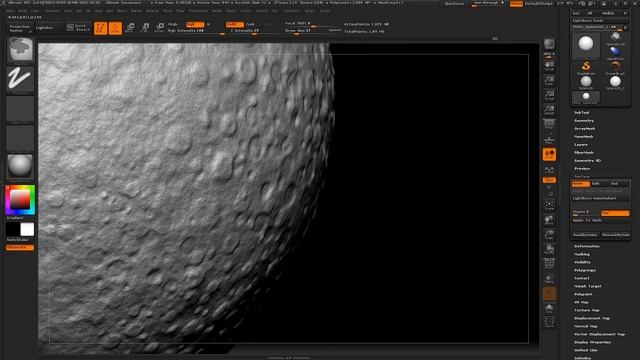Select the black secondary color swatch

tap(13, 229)
